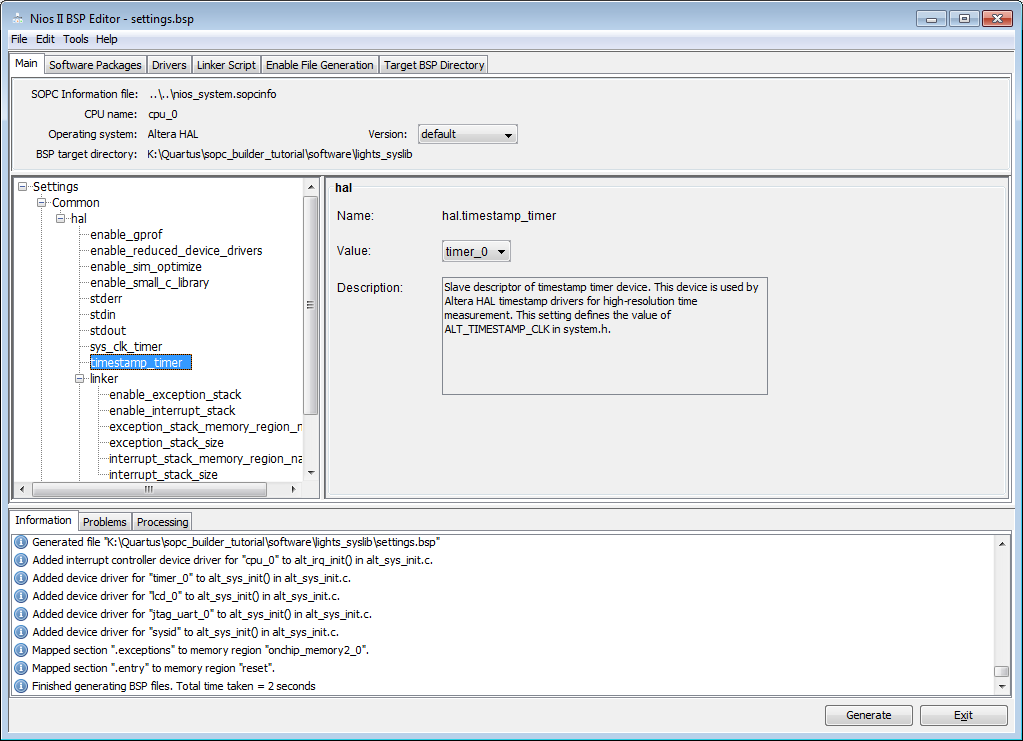Click the Exit button

pos(963,715)
